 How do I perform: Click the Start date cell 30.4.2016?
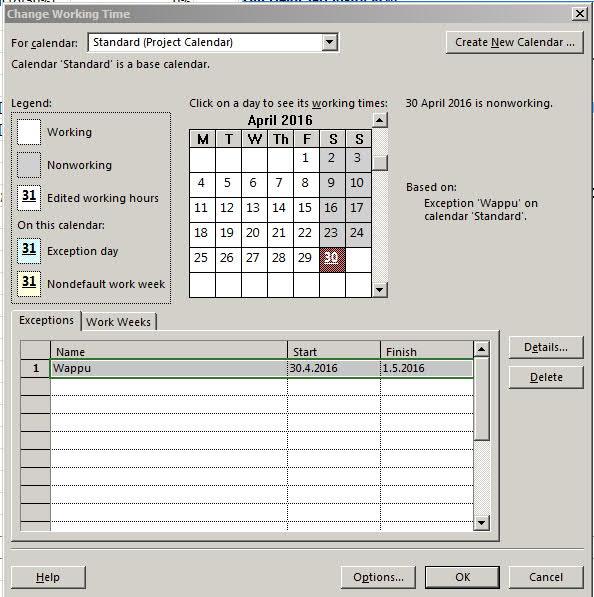pos(334,369)
